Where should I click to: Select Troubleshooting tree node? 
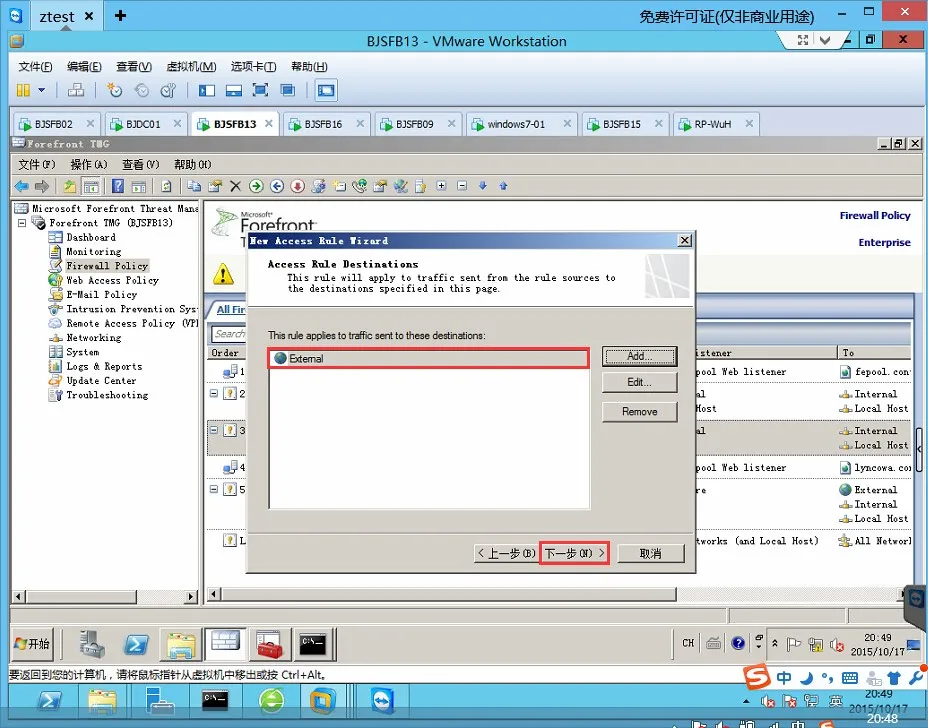coord(107,395)
